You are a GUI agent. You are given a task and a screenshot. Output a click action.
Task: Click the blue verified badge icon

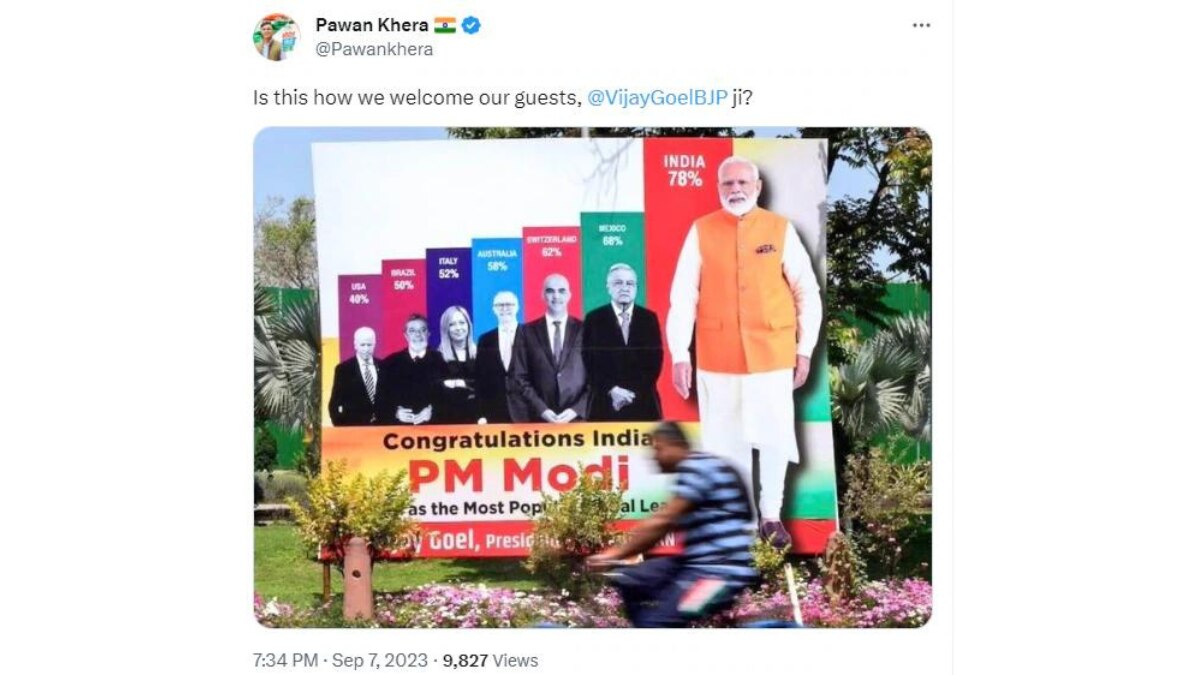471,25
